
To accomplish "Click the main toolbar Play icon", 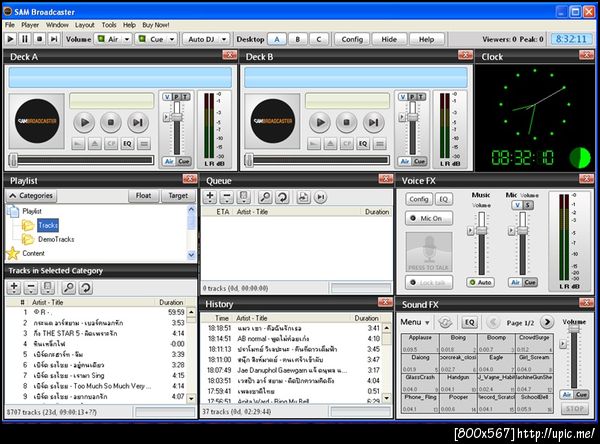I will pos(11,39).
